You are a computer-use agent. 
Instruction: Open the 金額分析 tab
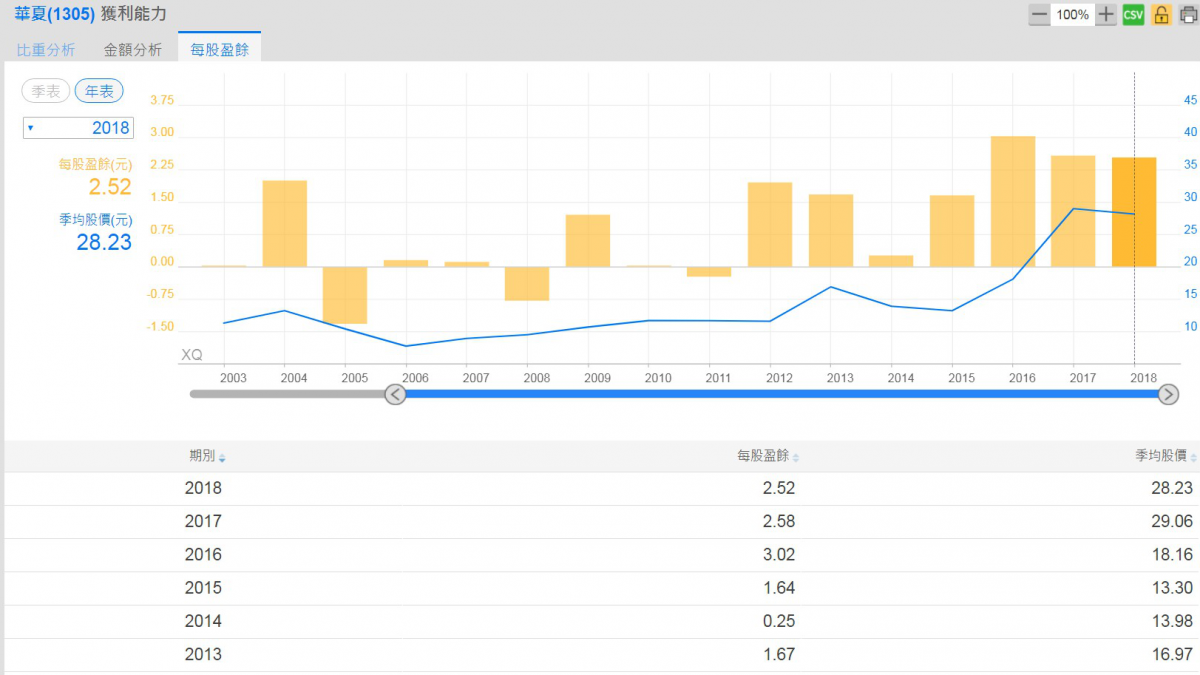tap(133, 49)
